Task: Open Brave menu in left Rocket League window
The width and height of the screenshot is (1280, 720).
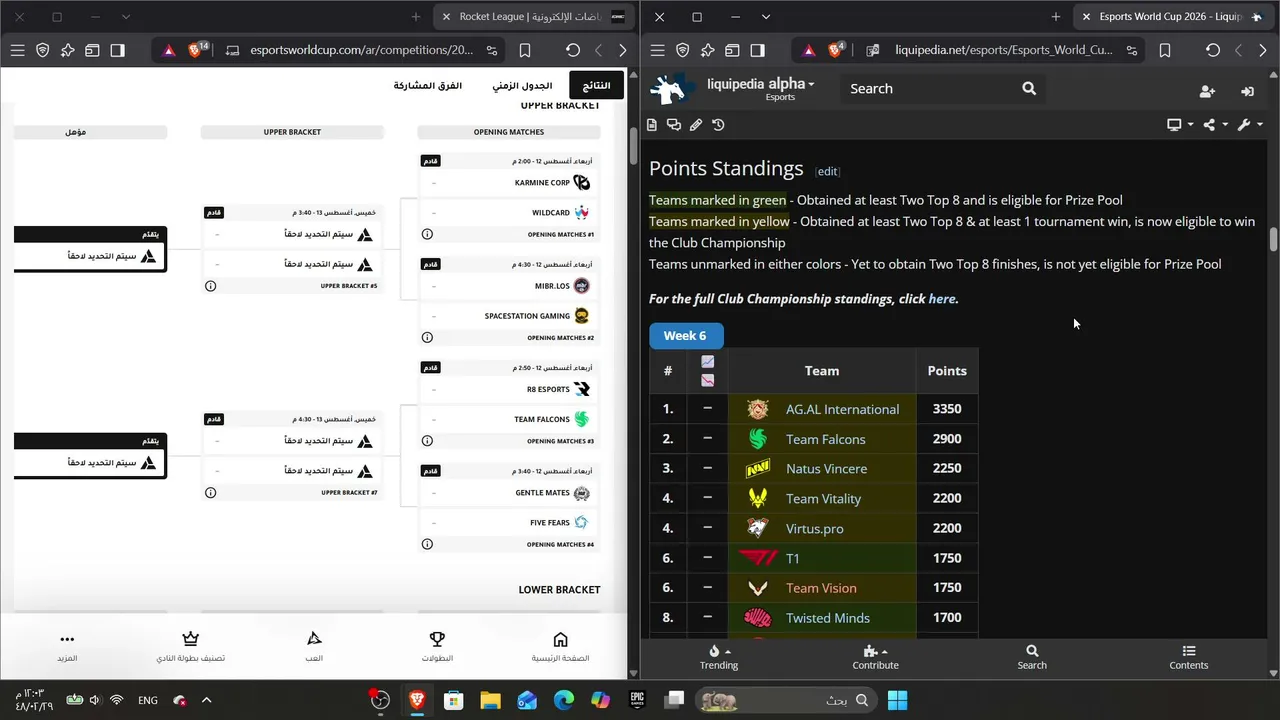Action: click(x=17, y=50)
